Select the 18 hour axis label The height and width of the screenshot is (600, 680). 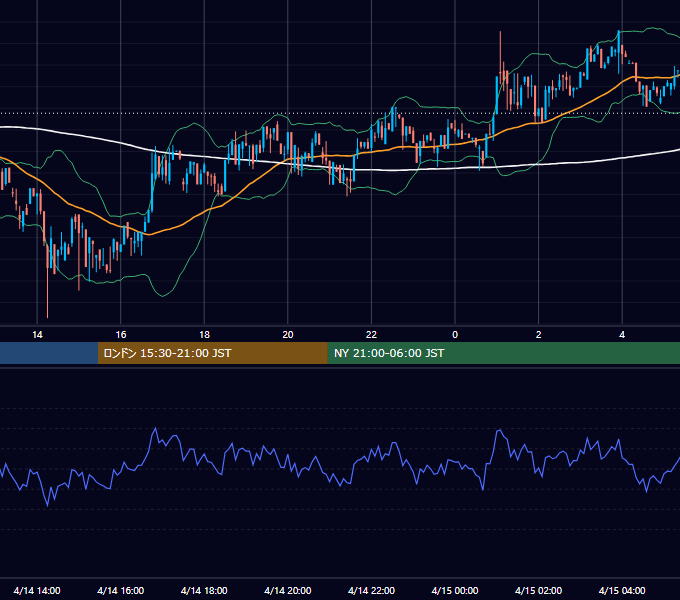click(204, 335)
